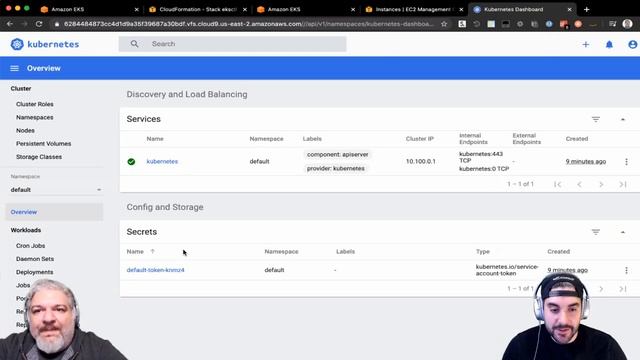Screen dimensions: 640x360
Task: Click inside the Search field
Action: click(x=233, y=44)
